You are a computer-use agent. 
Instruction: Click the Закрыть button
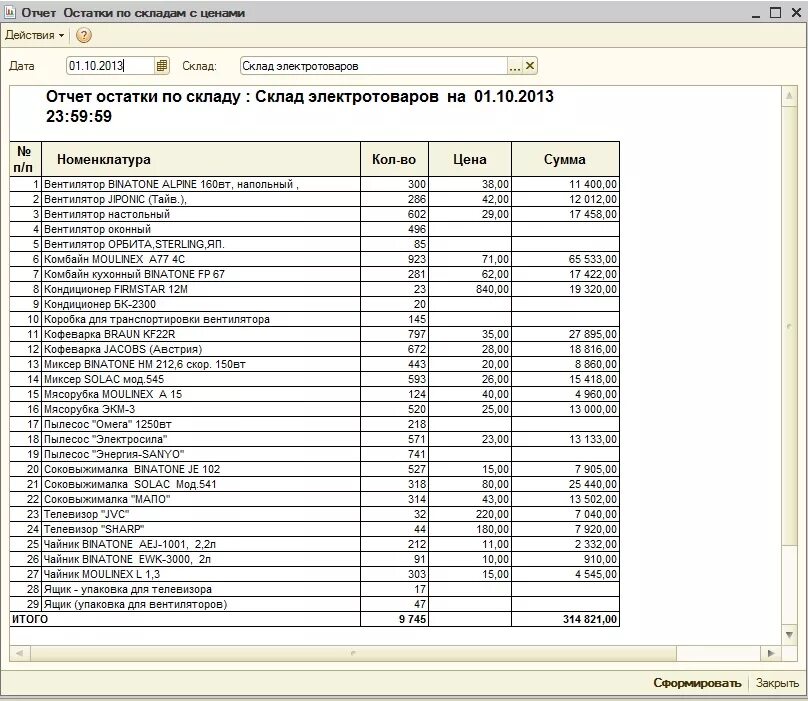coord(777,683)
